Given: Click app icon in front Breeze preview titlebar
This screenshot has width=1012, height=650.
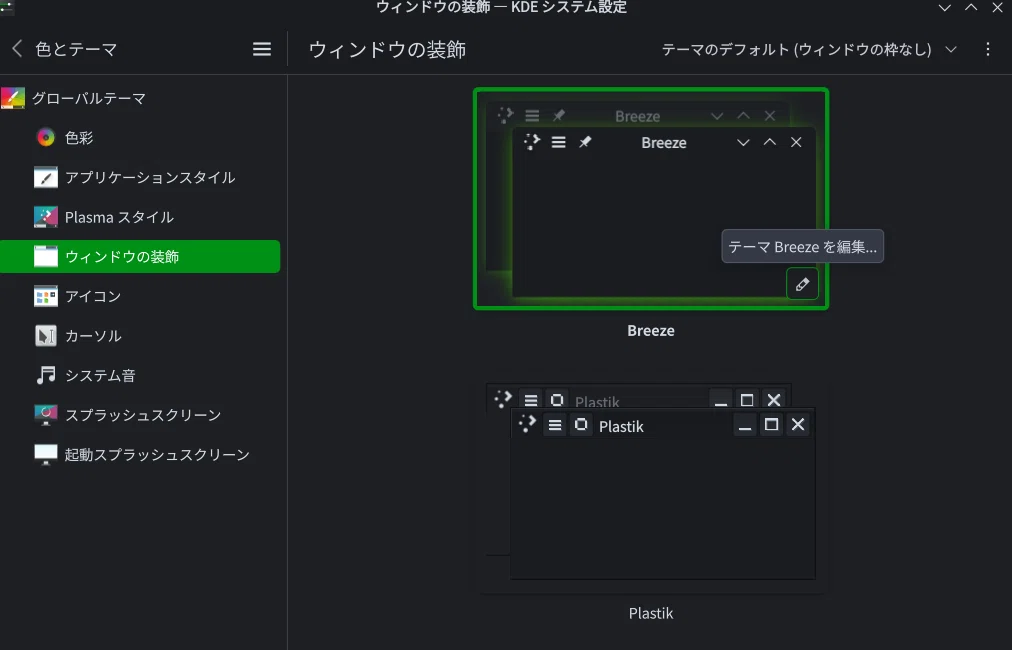Looking at the screenshot, I should [531, 142].
